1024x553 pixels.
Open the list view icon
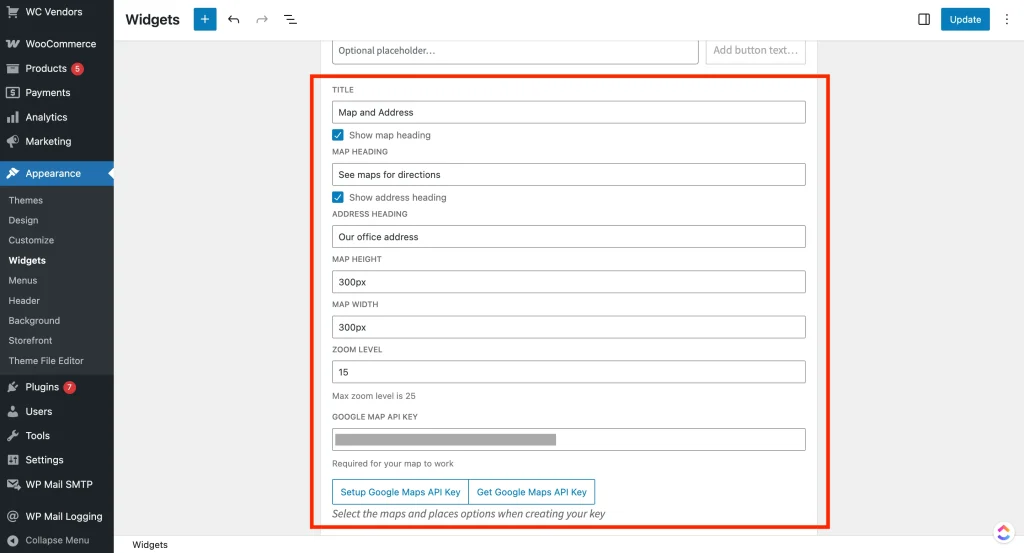[x=290, y=19]
